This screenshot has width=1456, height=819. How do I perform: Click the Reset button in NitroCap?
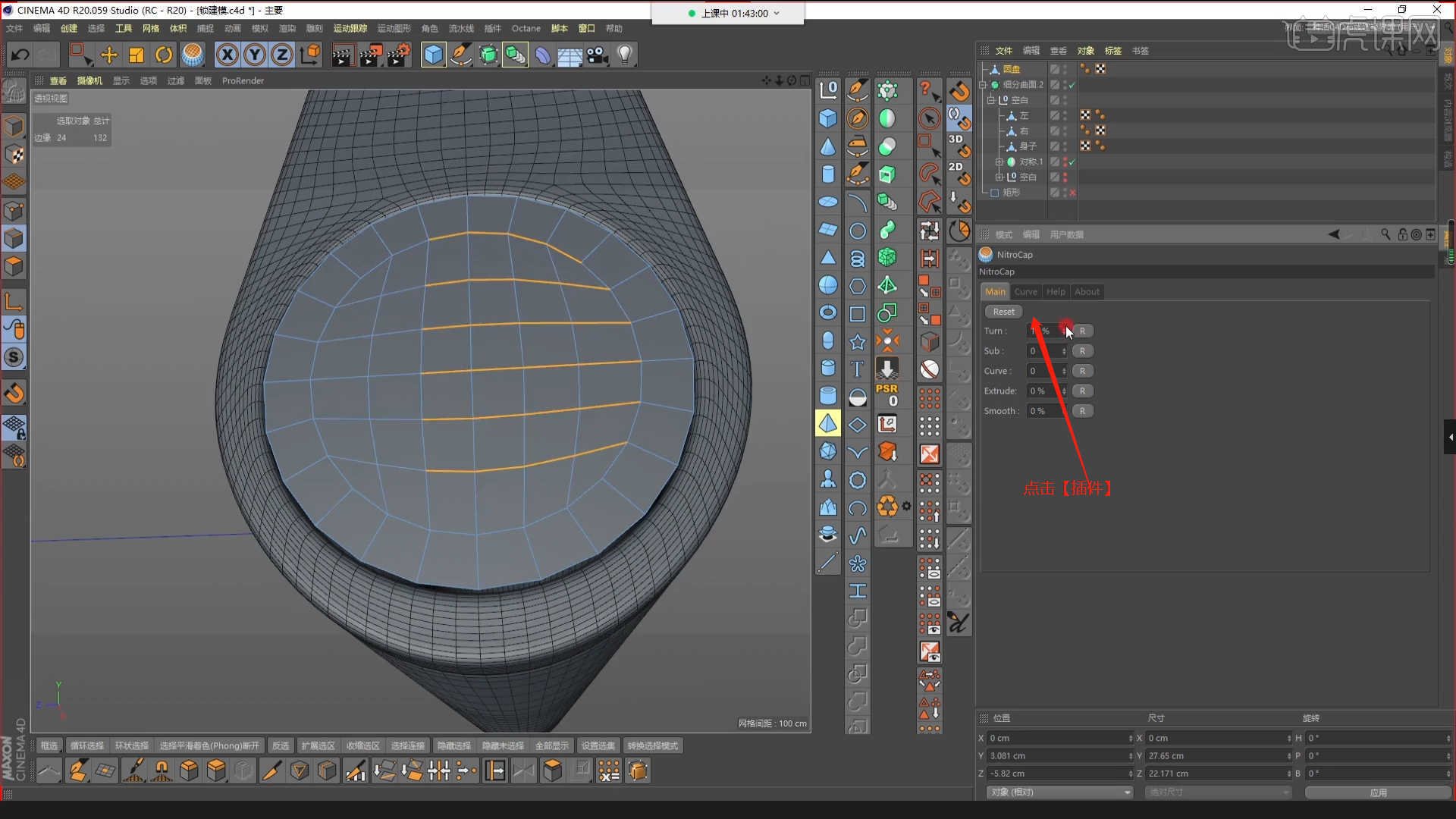point(1003,312)
